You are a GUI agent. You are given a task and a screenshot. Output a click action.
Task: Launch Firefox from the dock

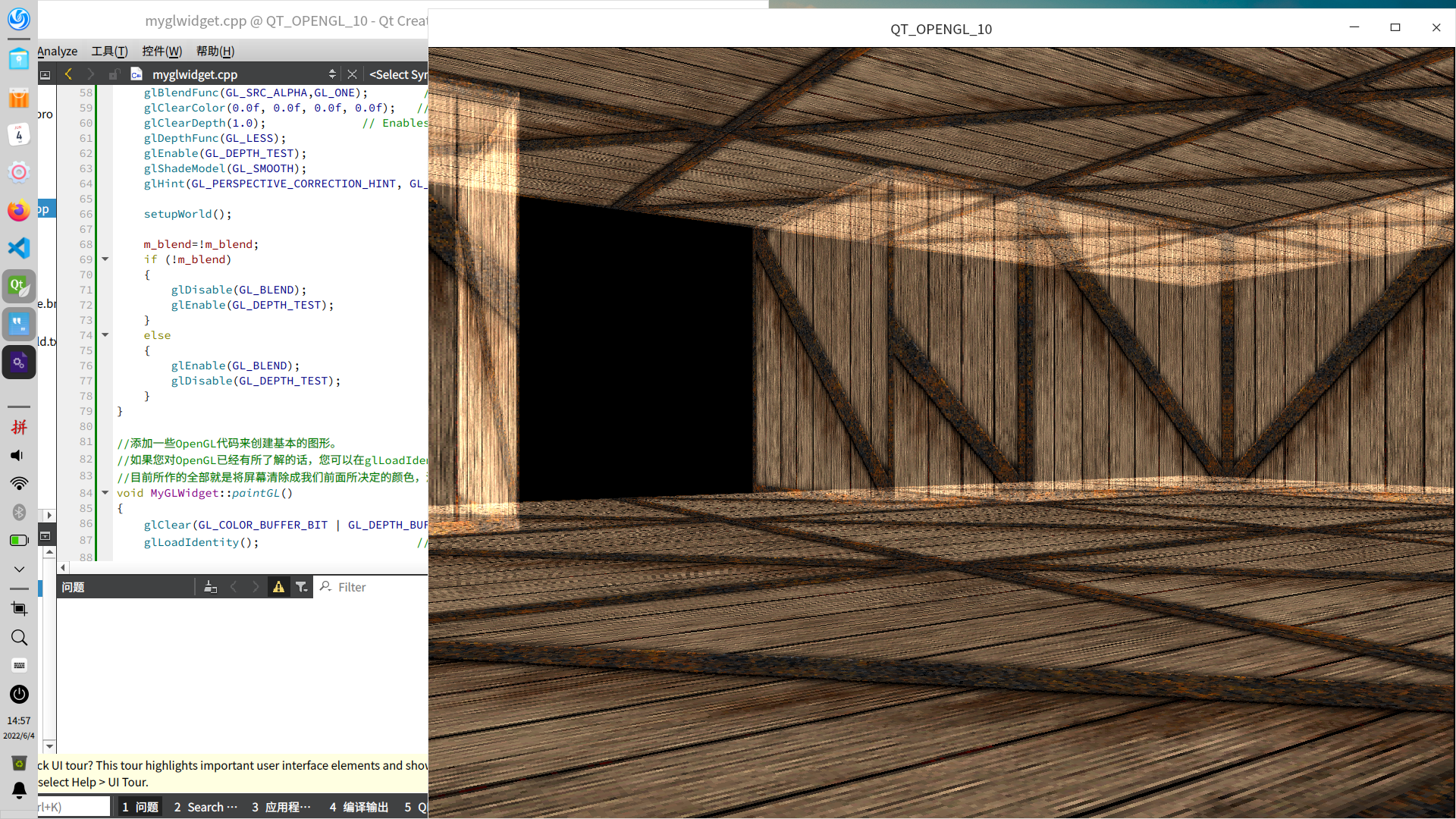coord(19,210)
